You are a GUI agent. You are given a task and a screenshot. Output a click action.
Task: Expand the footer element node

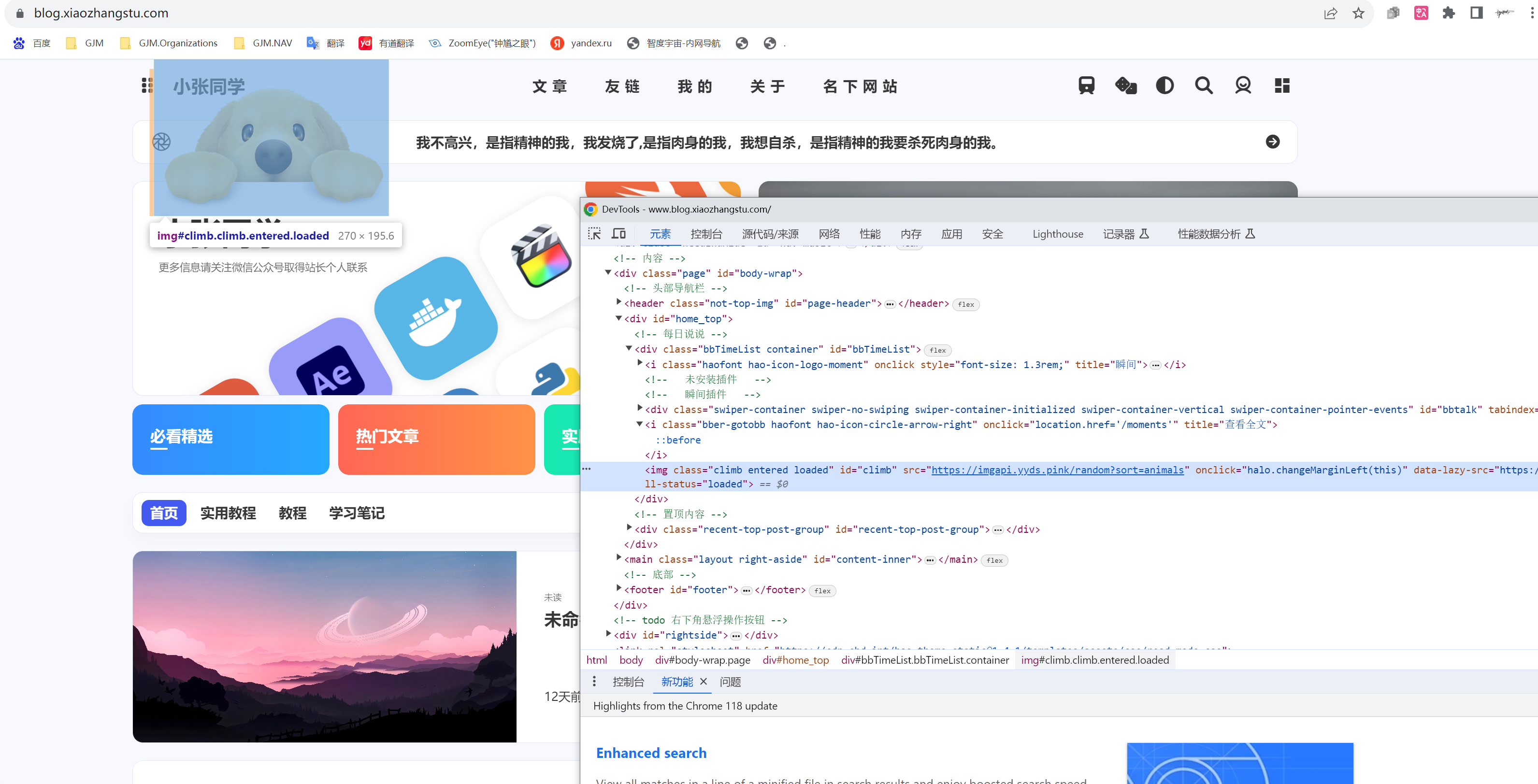pos(618,589)
